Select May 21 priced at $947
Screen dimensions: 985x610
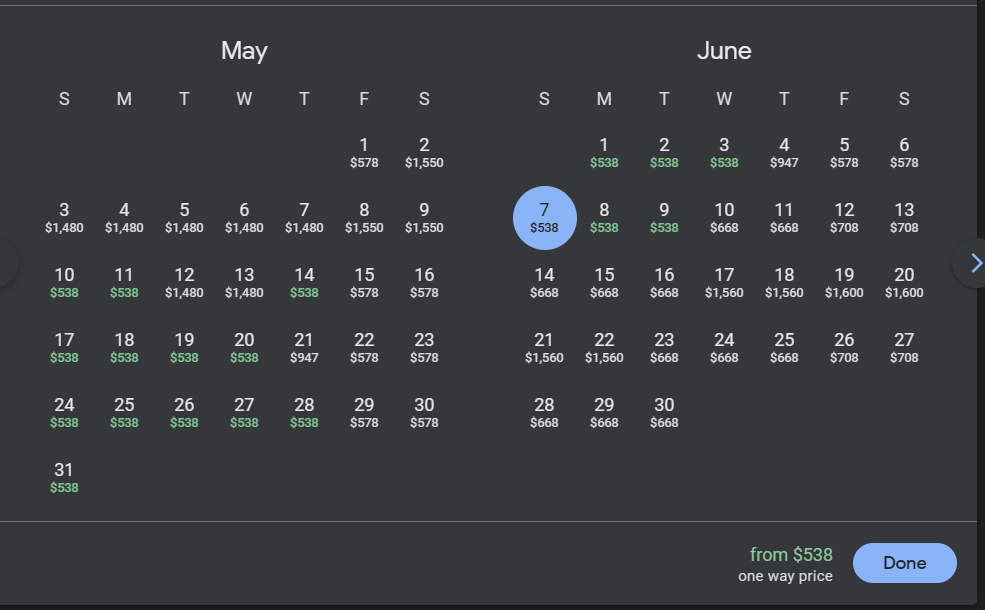pos(304,347)
